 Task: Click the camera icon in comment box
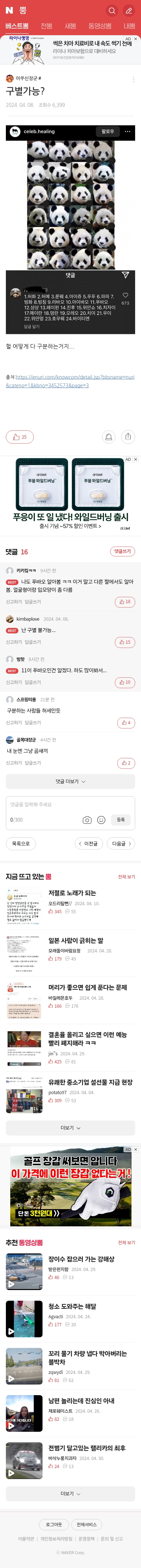pos(87,820)
